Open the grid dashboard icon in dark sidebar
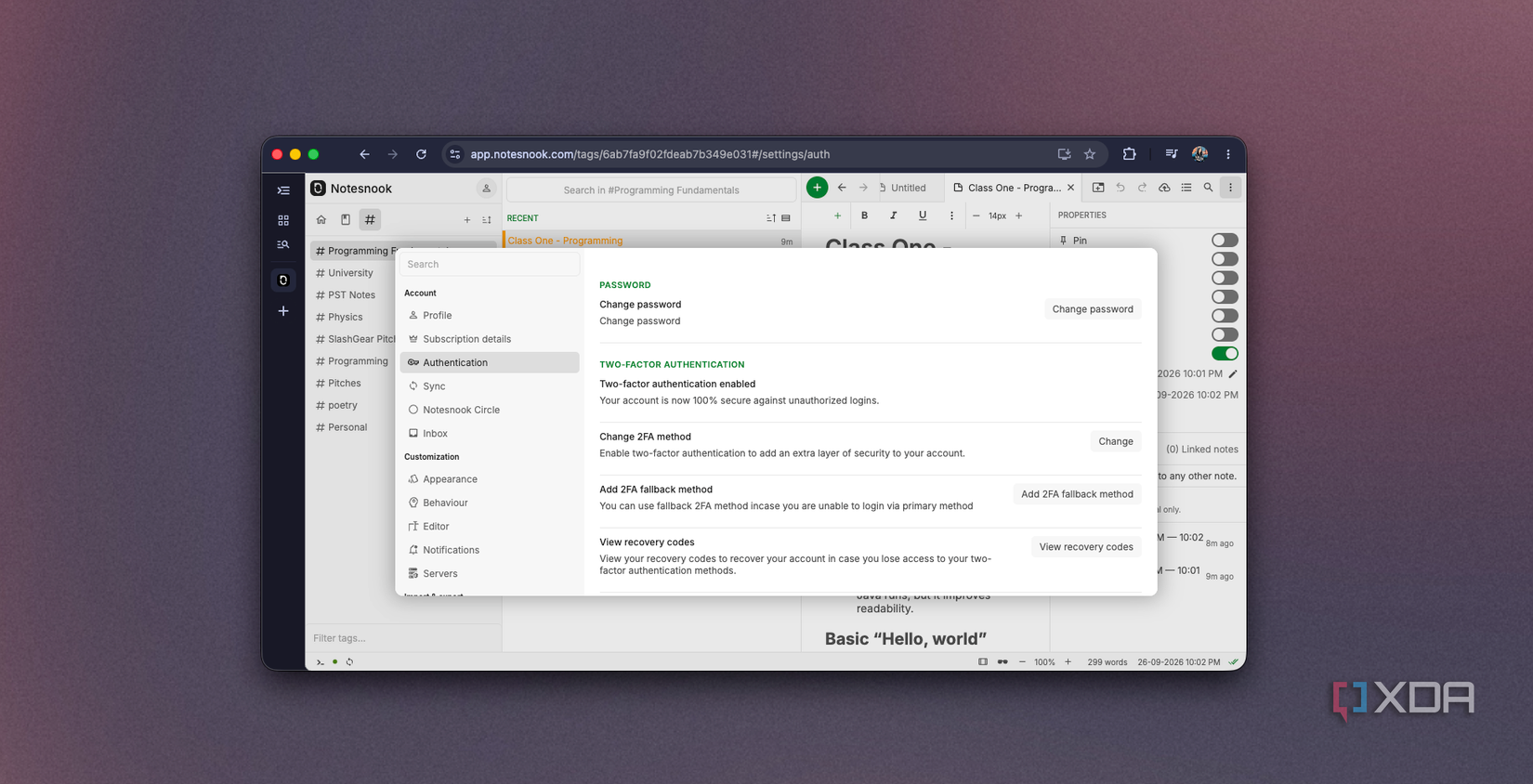1533x784 pixels. pyautogui.click(x=283, y=220)
